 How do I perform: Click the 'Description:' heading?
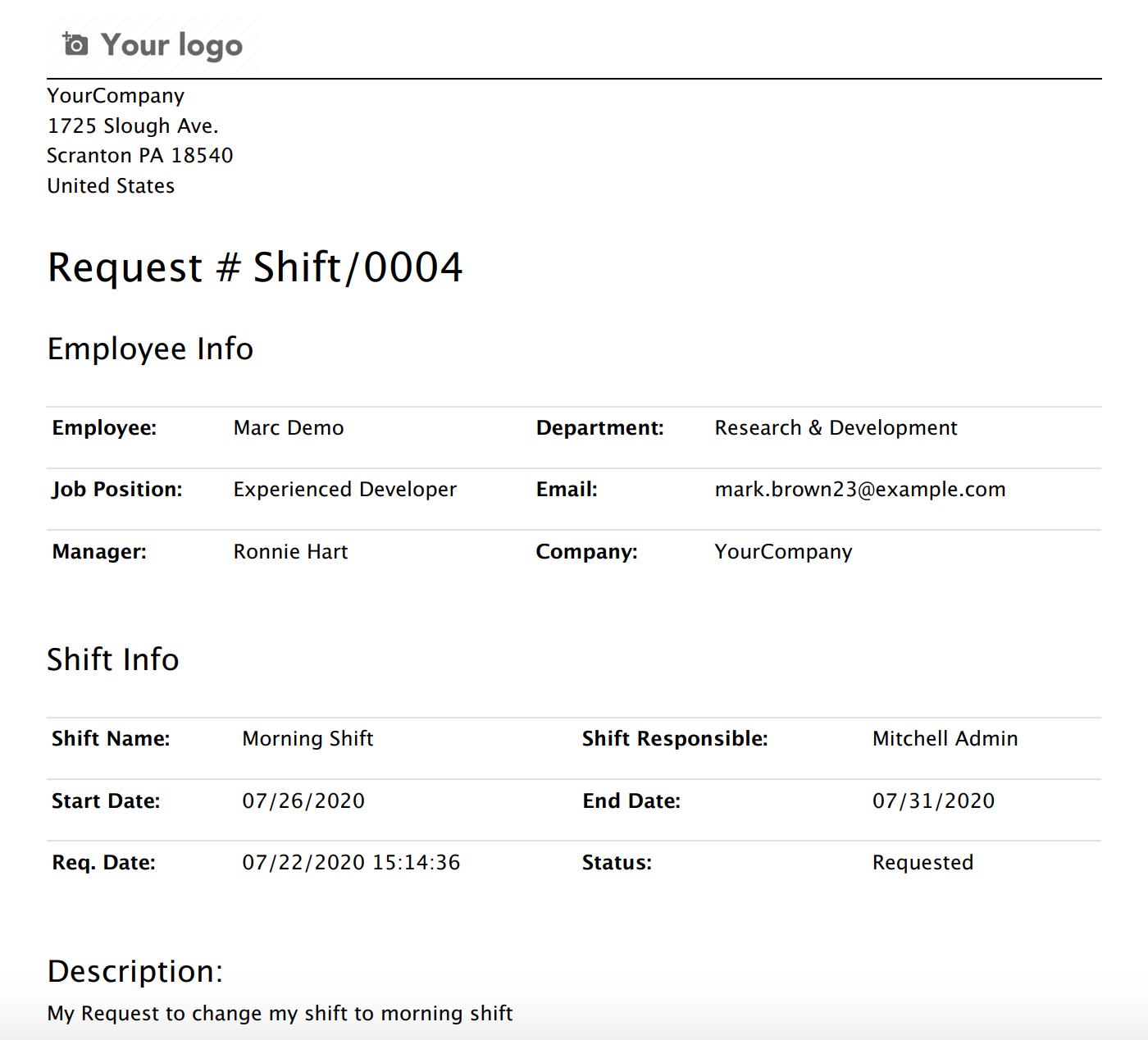tap(135, 972)
